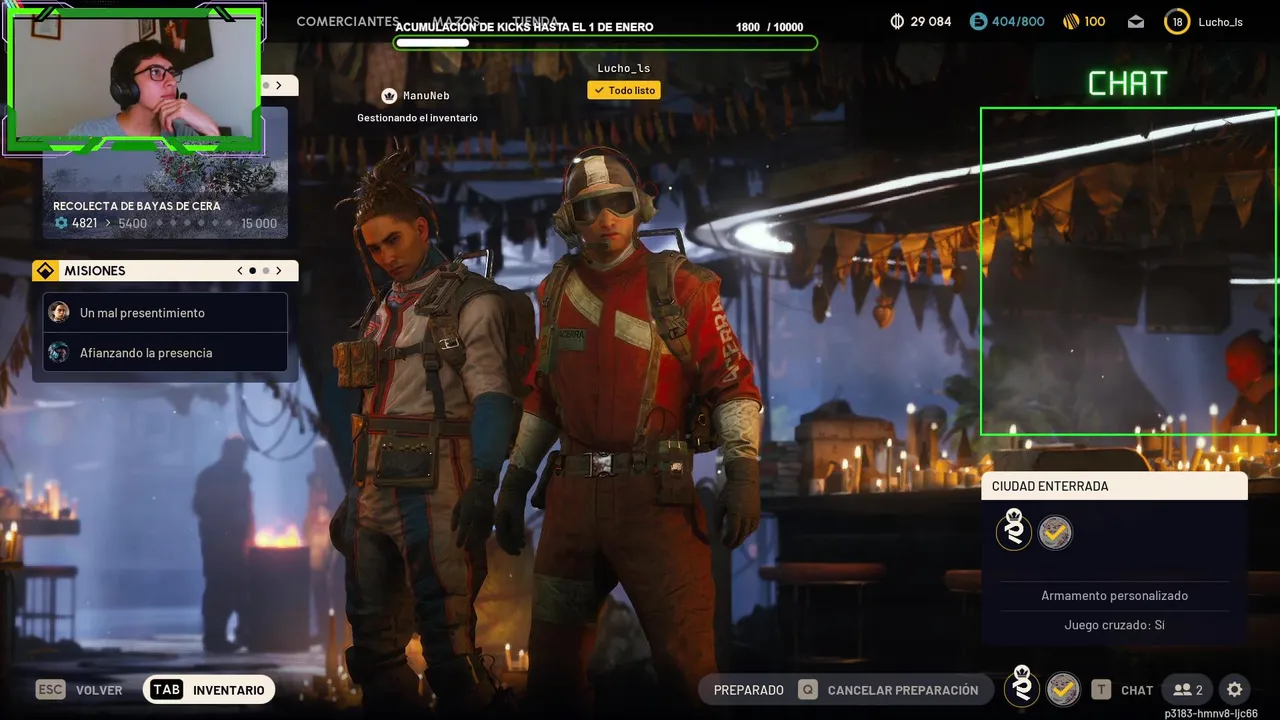This screenshot has height=720, width=1280.
Task: Click the checkmark badge icon in bottom bar
Action: coord(1063,689)
